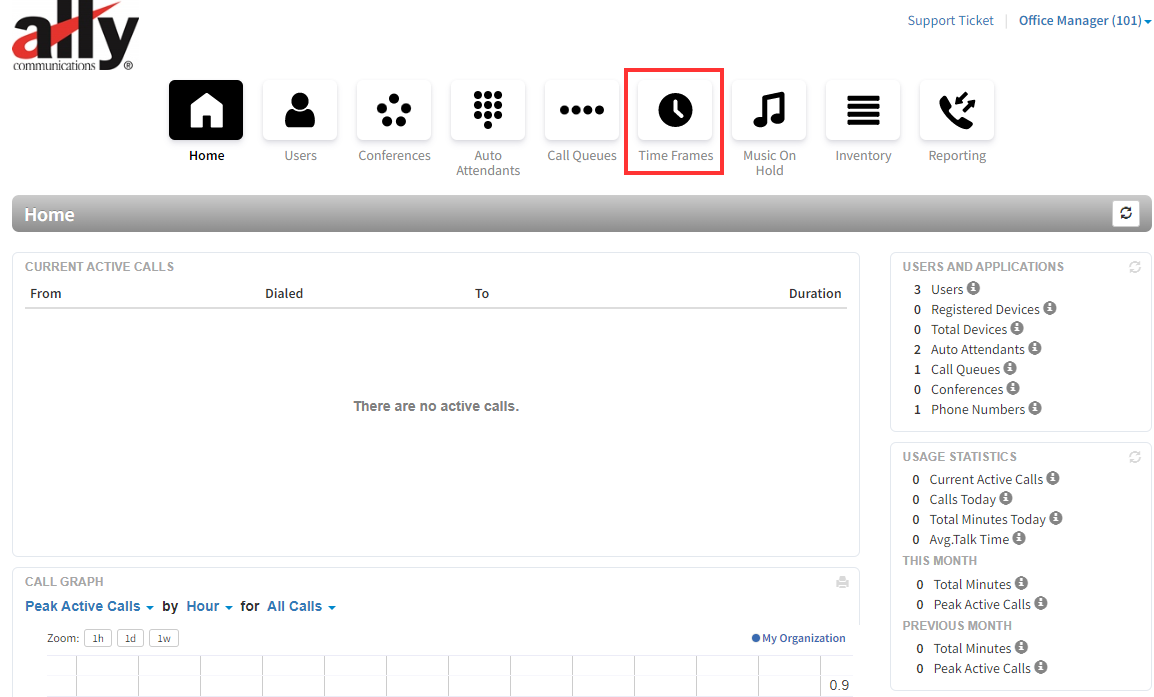This screenshot has width=1154, height=697.
Task: Click info icon beside Previous Month Total Minutes
Action: (x=1021, y=647)
